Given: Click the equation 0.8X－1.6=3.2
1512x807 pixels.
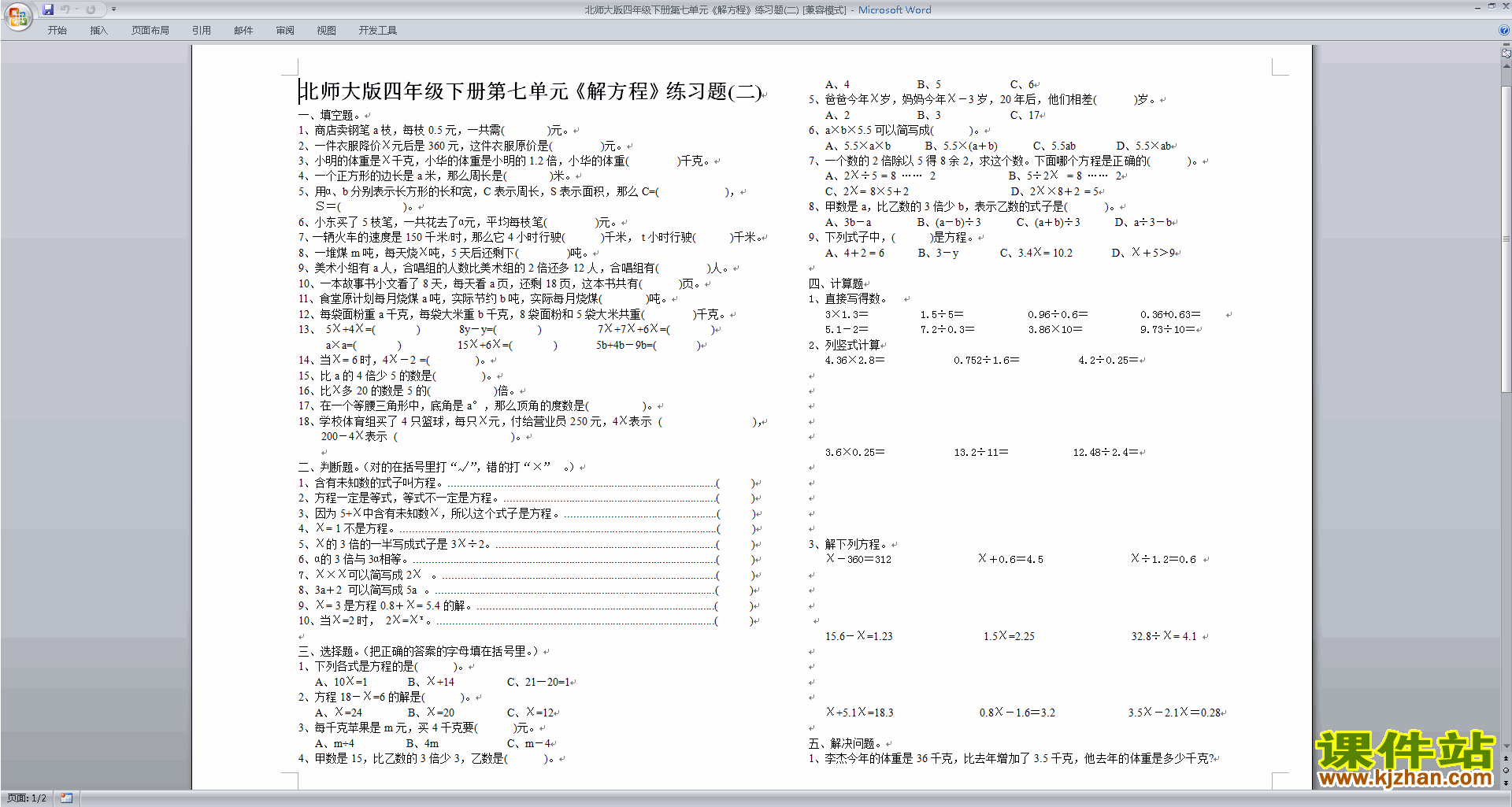Looking at the screenshot, I should [x=1017, y=713].
